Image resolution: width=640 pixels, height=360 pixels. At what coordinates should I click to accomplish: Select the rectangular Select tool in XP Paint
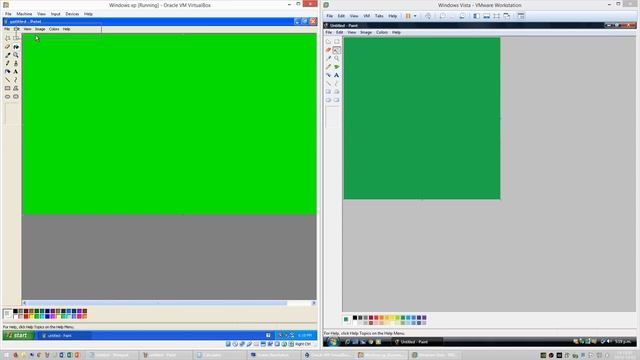coord(16,38)
